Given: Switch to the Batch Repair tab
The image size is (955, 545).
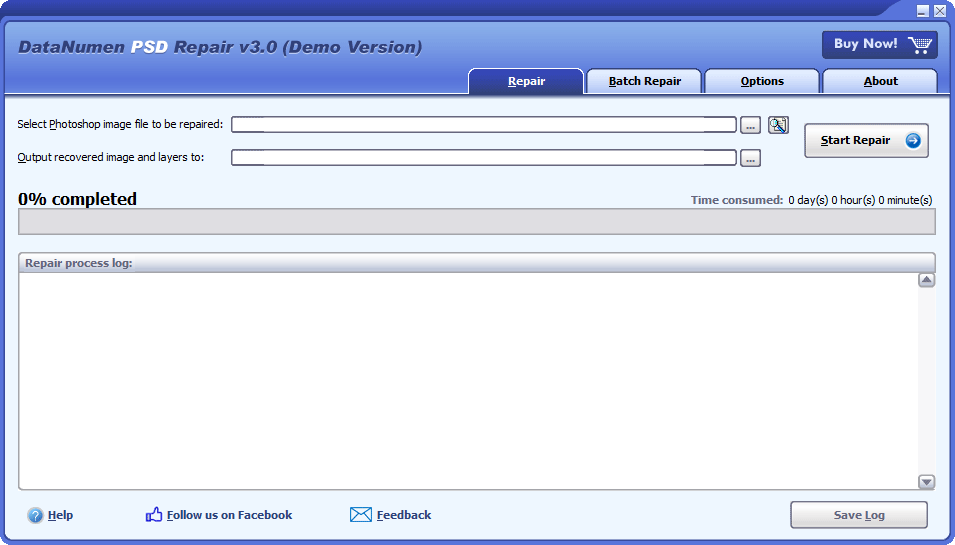Looking at the screenshot, I should tap(645, 81).
